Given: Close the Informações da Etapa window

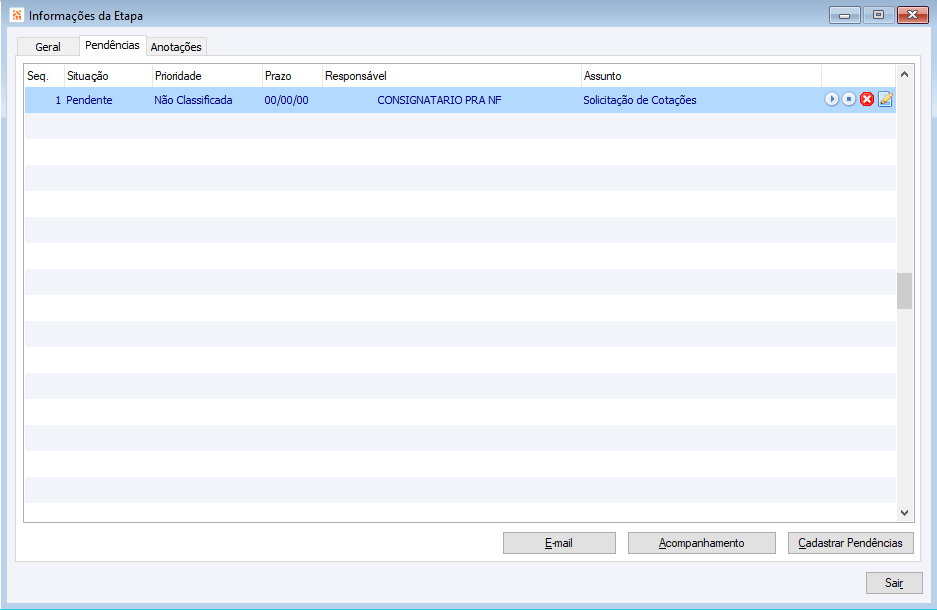Looking at the screenshot, I should [x=912, y=15].
